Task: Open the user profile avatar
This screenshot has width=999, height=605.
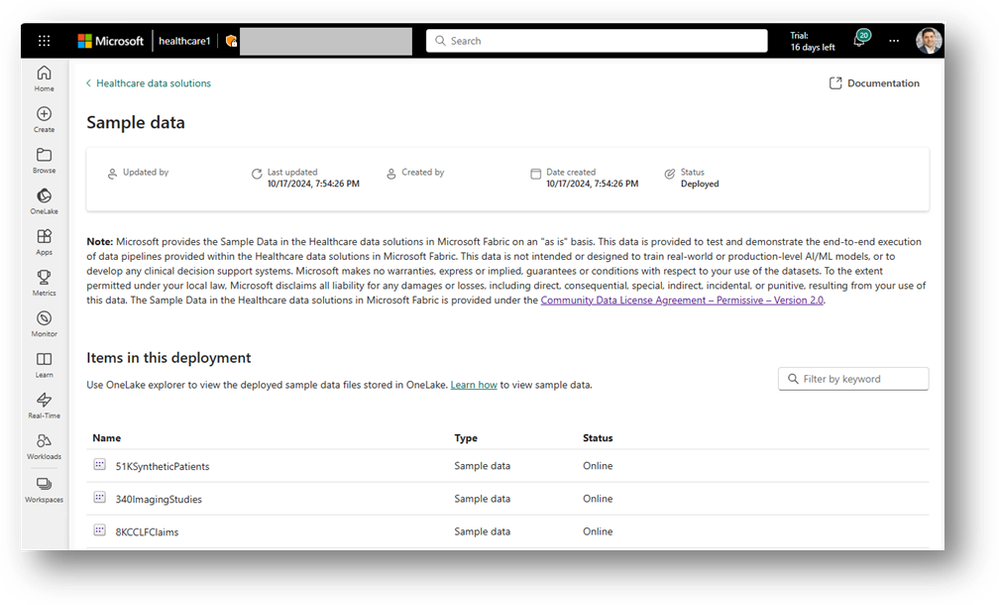Action: 928,41
